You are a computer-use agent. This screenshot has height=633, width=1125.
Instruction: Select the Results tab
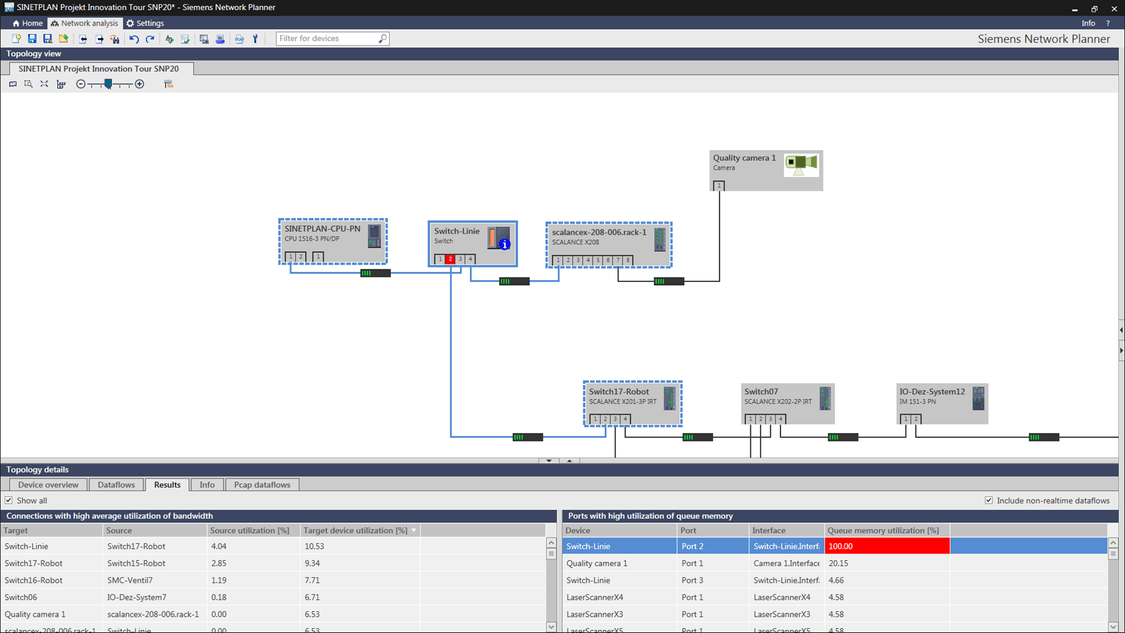tap(167, 484)
